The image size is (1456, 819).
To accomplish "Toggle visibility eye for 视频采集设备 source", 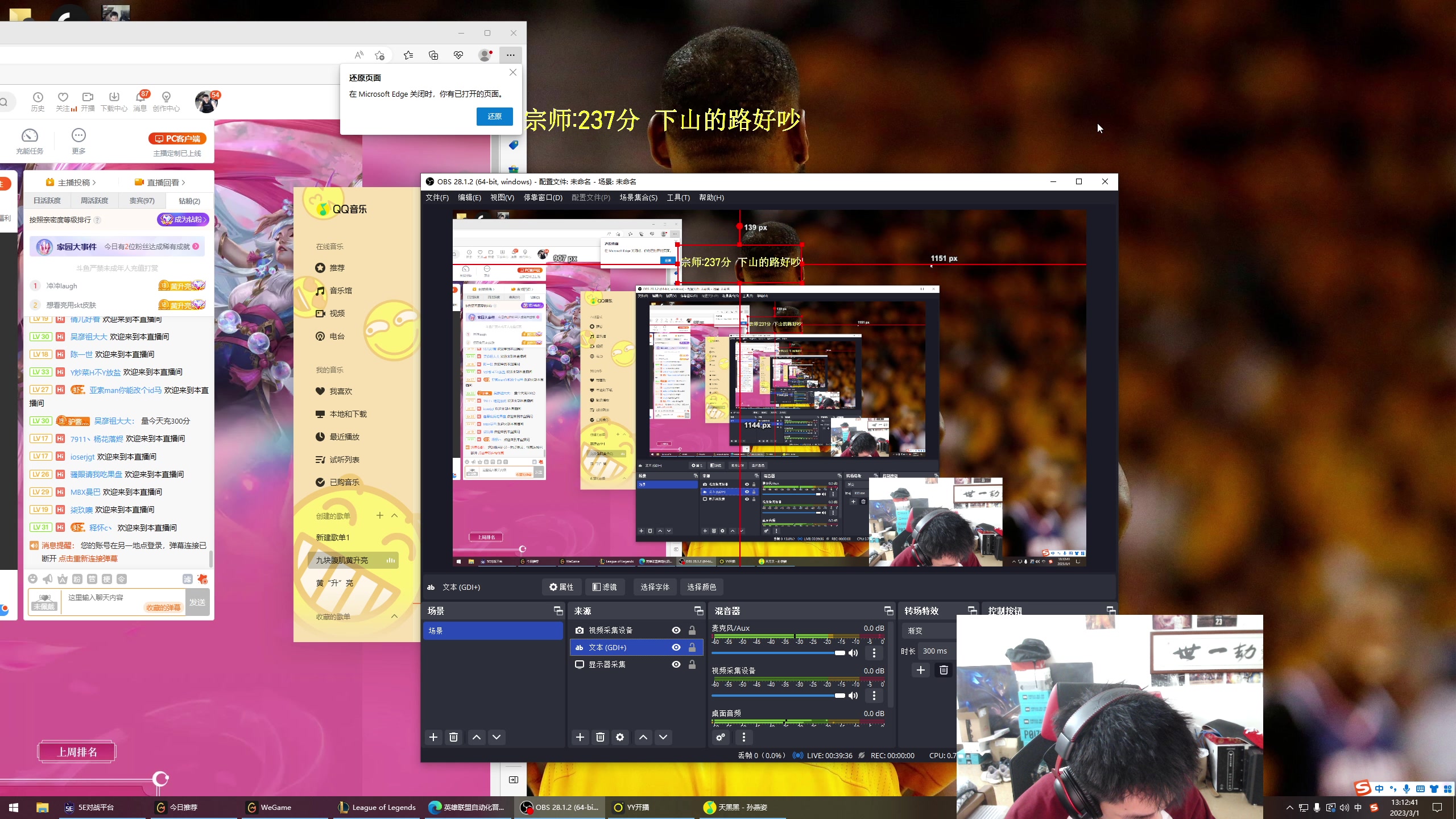I will click(x=676, y=630).
